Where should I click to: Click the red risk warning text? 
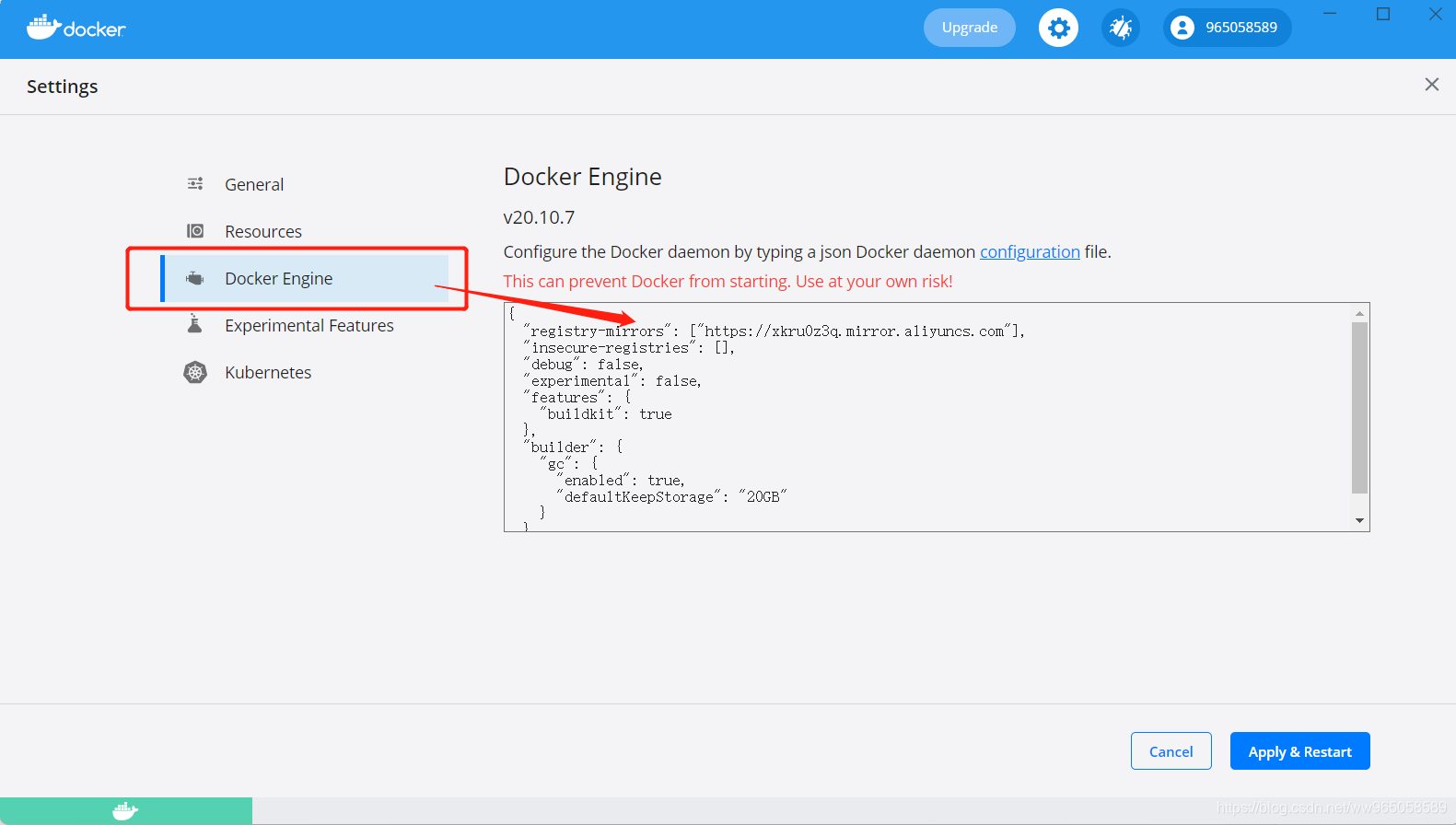click(x=728, y=281)
